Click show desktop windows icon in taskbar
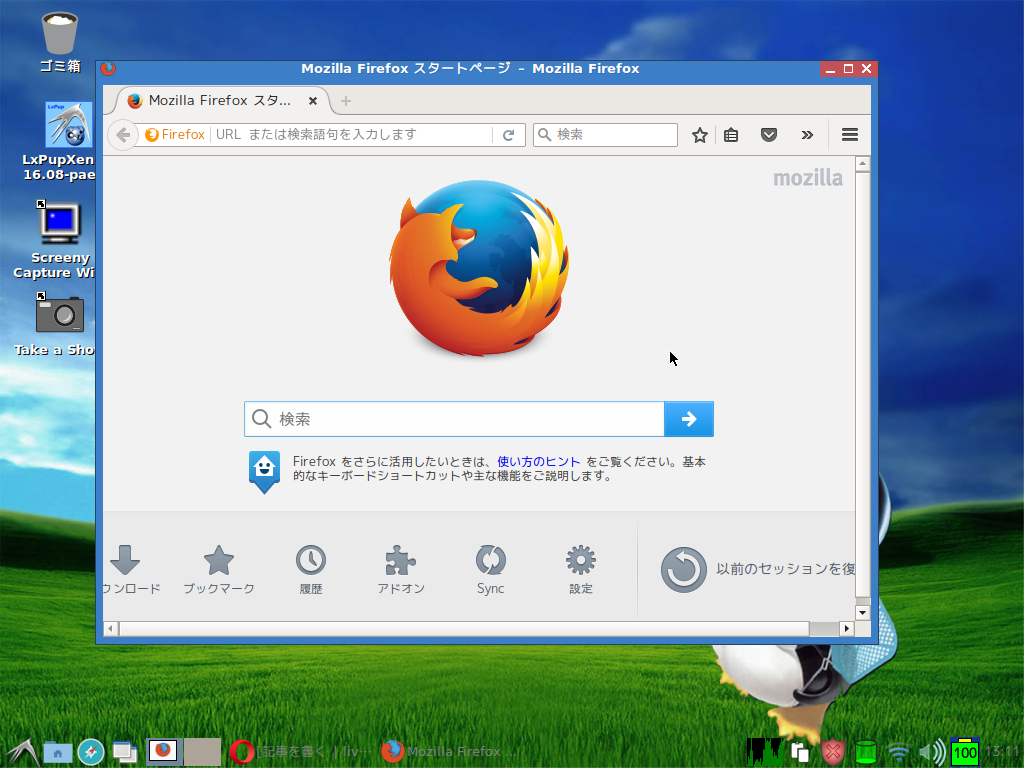The image size is (1024, 768). [124, 752]
